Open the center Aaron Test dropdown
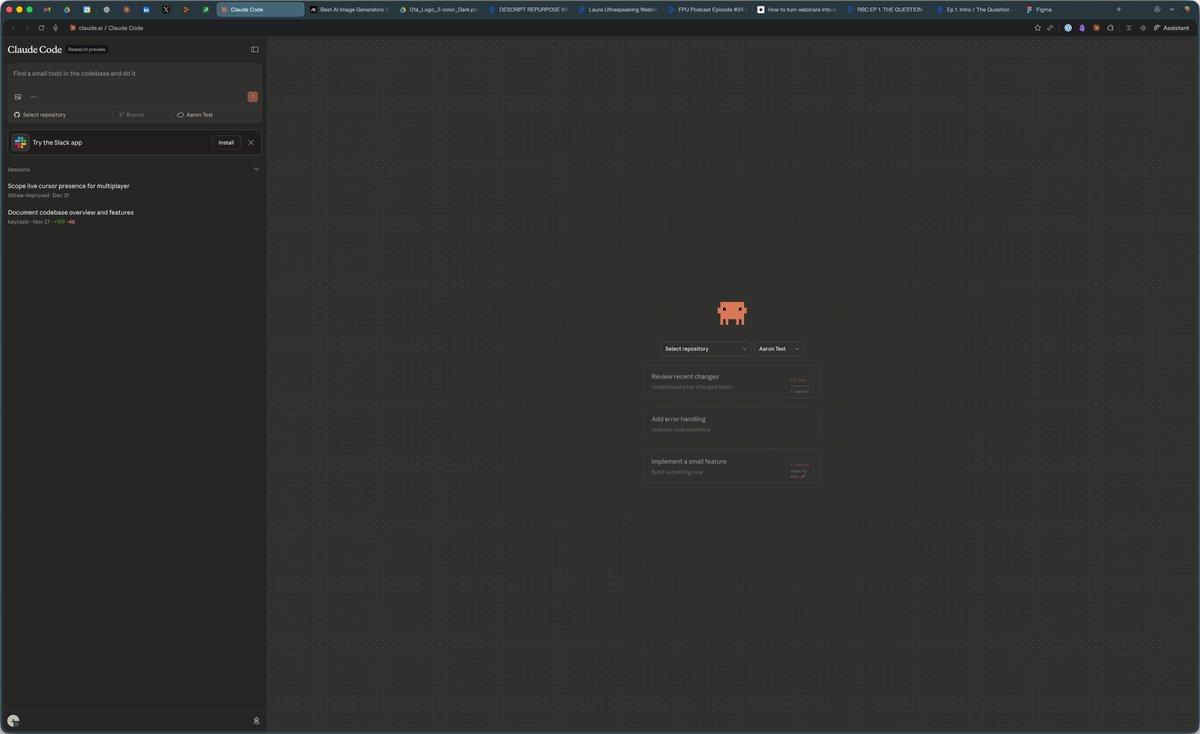Screen dimensions: 1200x734 coord(778,349)
